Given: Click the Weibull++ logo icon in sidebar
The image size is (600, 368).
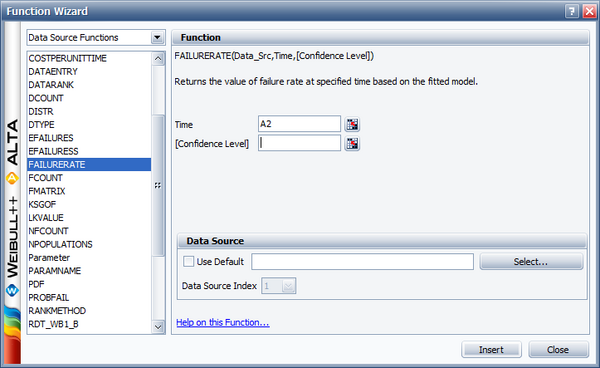Looking at the screenshot, I should 12,290.
